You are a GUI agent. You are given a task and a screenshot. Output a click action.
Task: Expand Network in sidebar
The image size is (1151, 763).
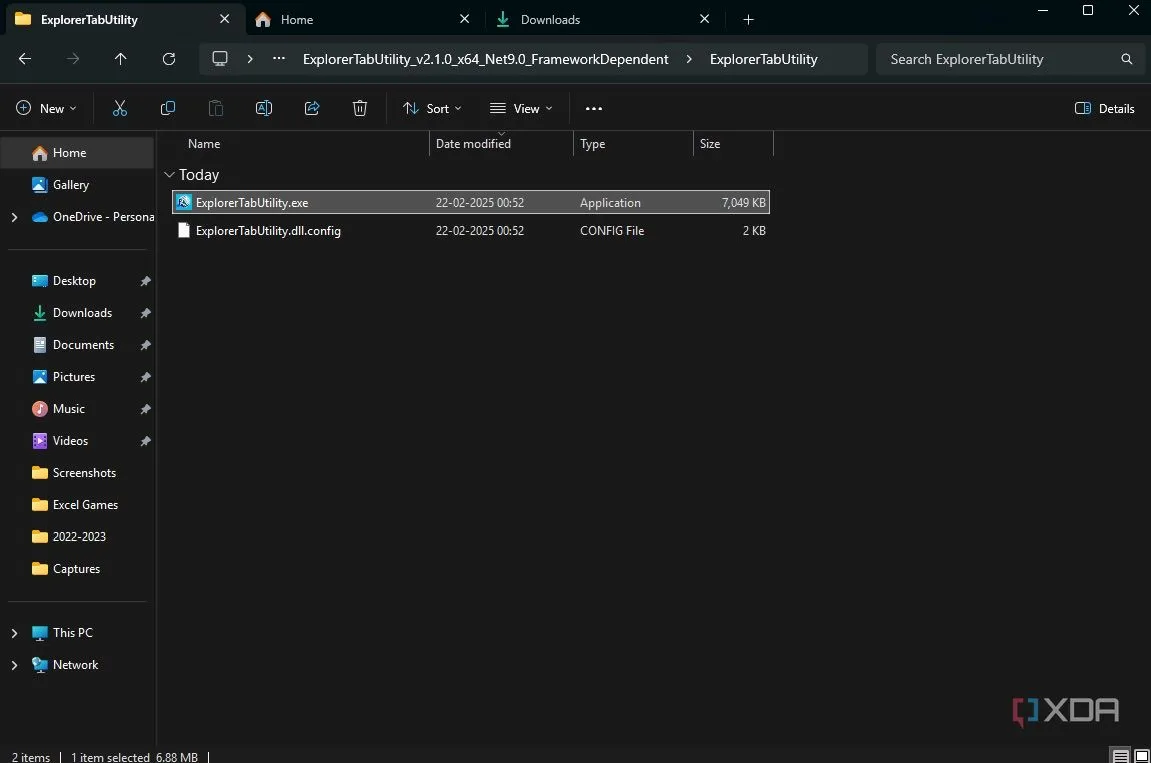pos(14,665)
